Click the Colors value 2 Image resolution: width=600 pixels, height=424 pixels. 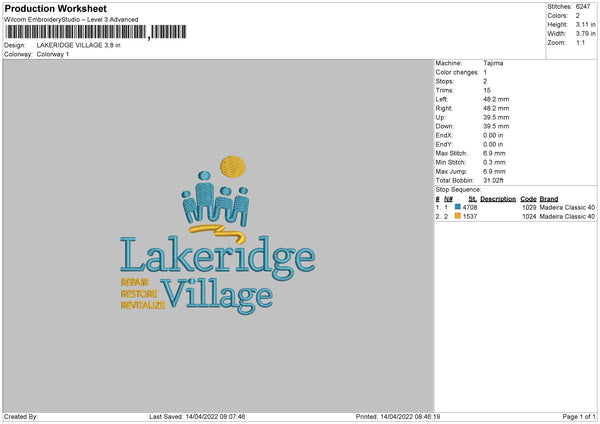[x=577, y=16]
